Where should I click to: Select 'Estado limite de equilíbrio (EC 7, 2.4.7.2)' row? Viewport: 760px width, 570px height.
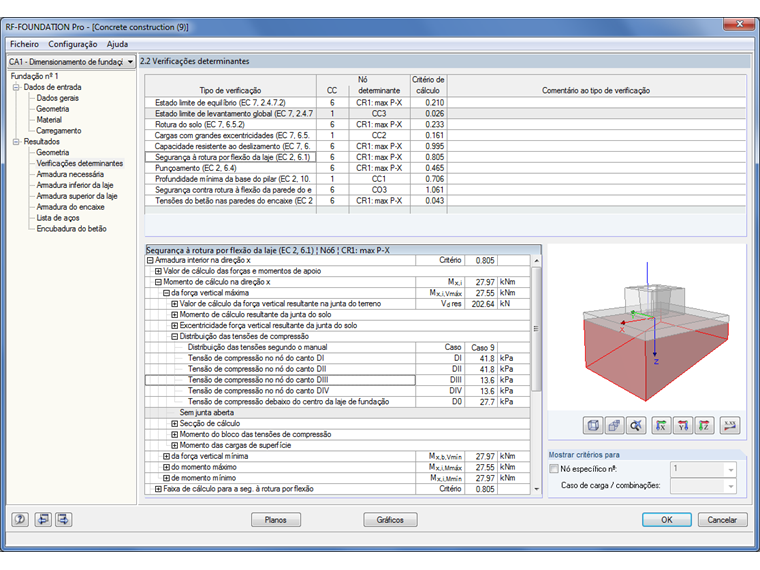coord(445,103)
